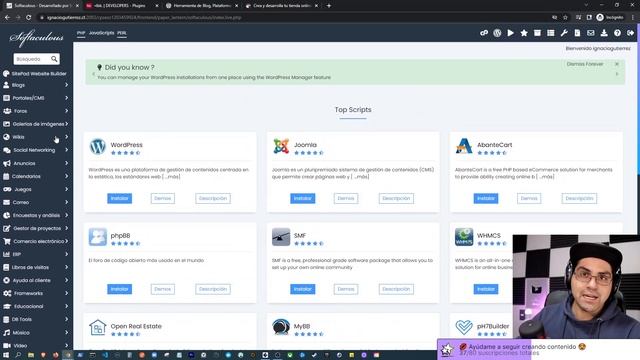Screen dimensions: 640x360
Task: Click the Open Real Estate logo icon
Action: click(98, 327)
